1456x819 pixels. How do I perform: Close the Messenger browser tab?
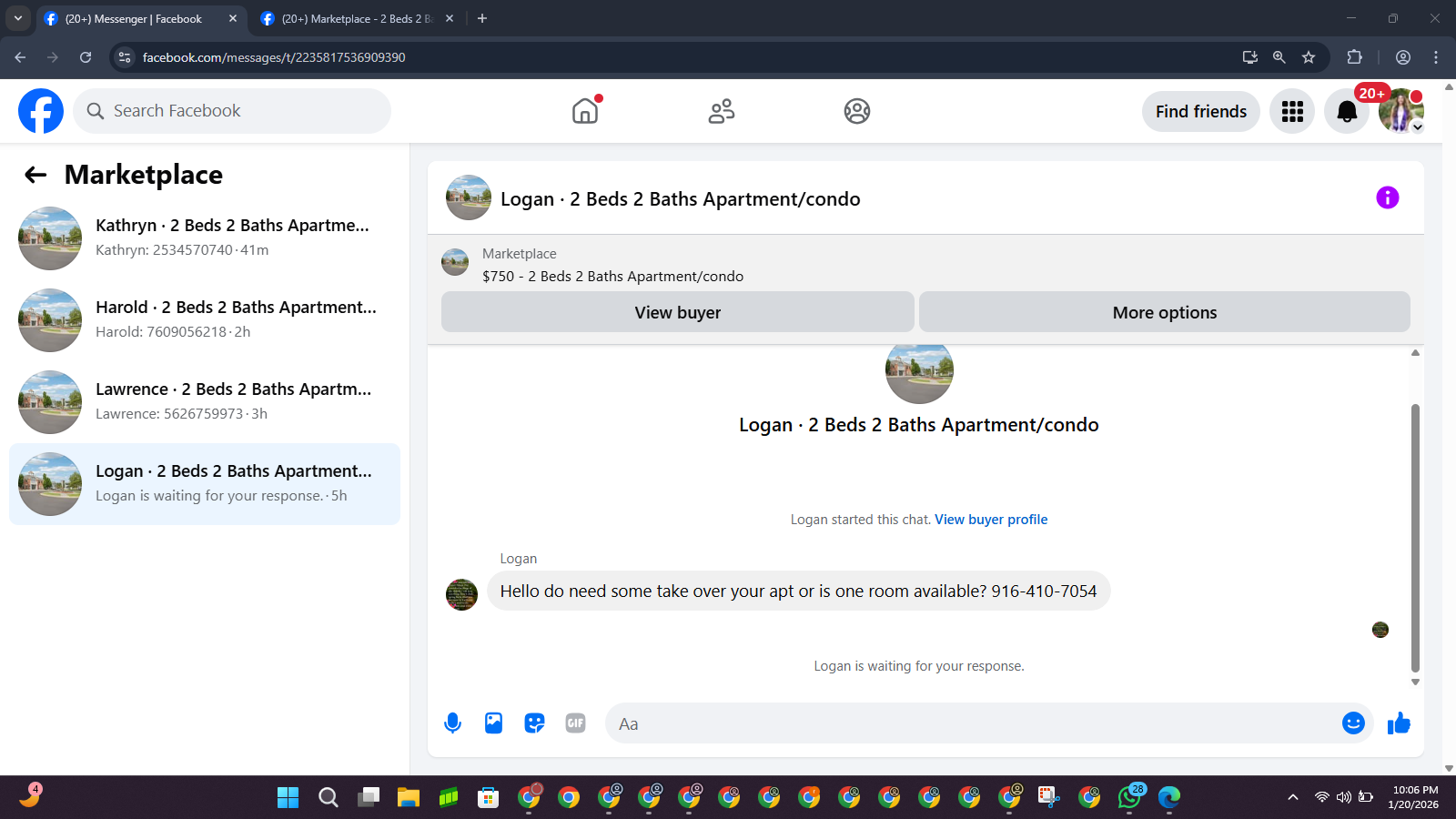point(232,18)
